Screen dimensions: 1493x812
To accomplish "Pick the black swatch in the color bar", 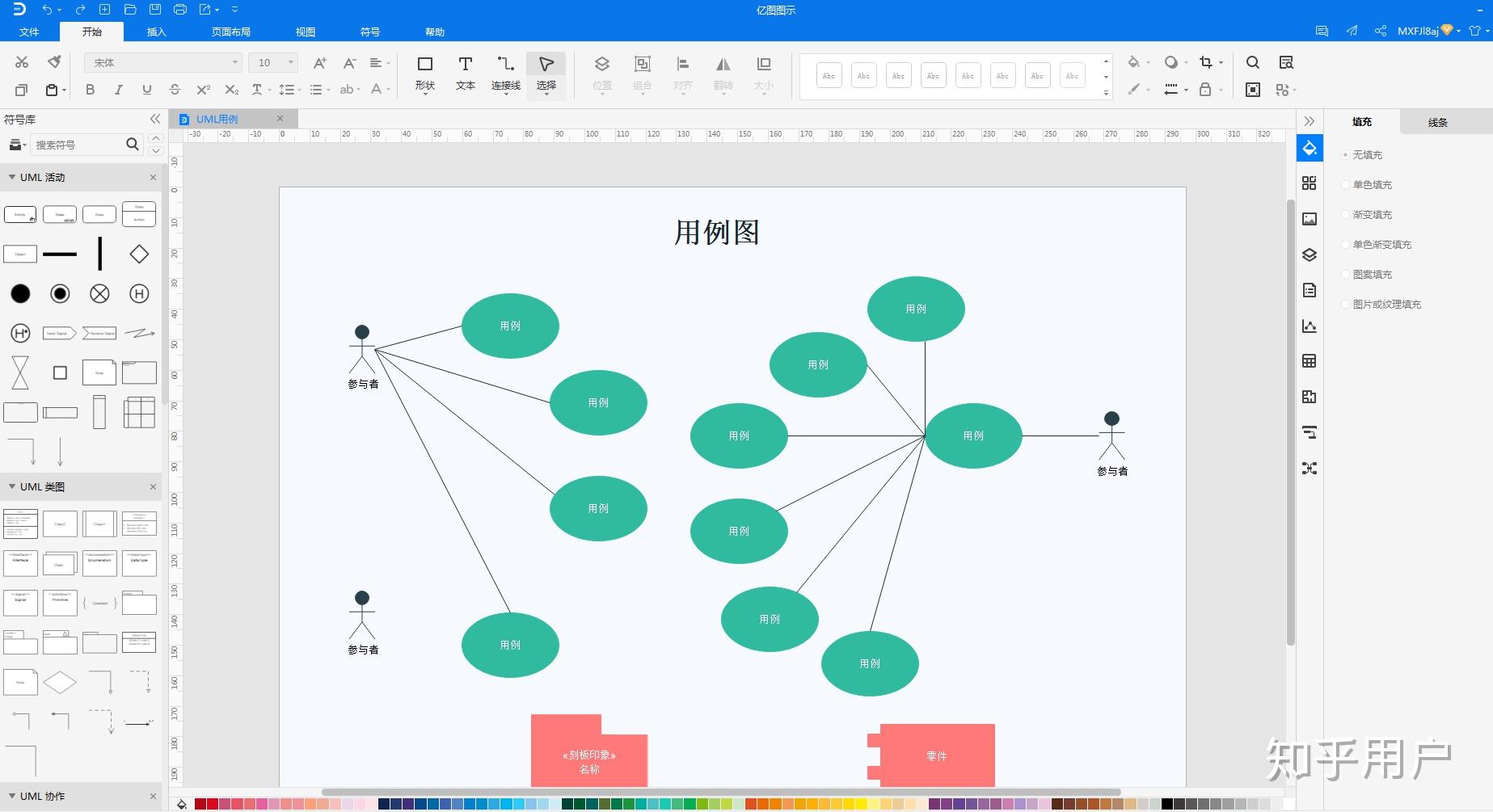I will tap(1167, 804).
